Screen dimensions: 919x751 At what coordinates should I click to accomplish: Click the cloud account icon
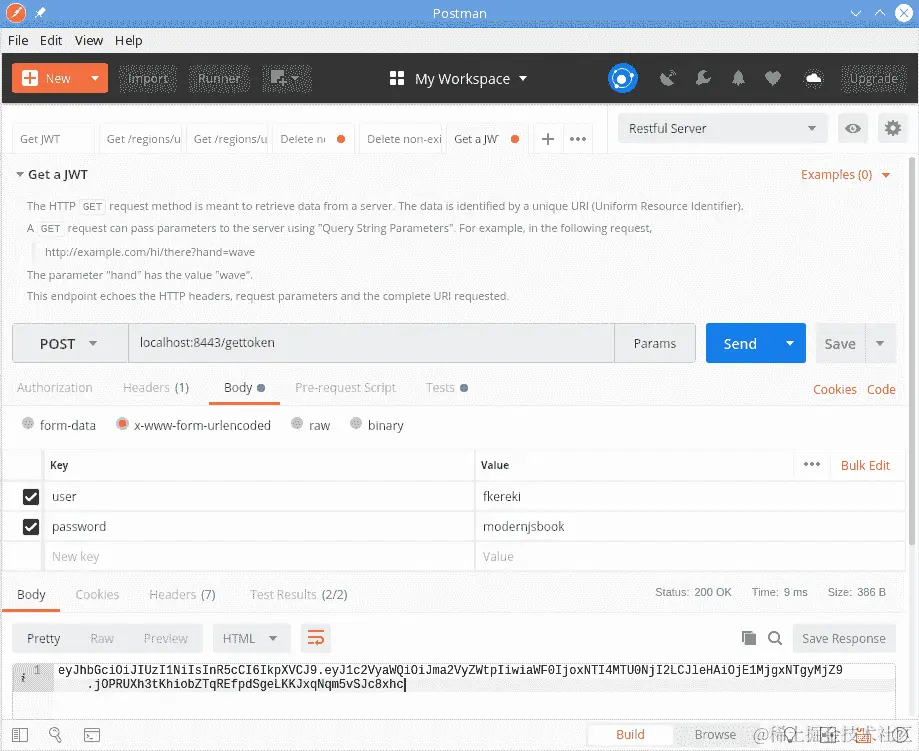coord(814,78)
